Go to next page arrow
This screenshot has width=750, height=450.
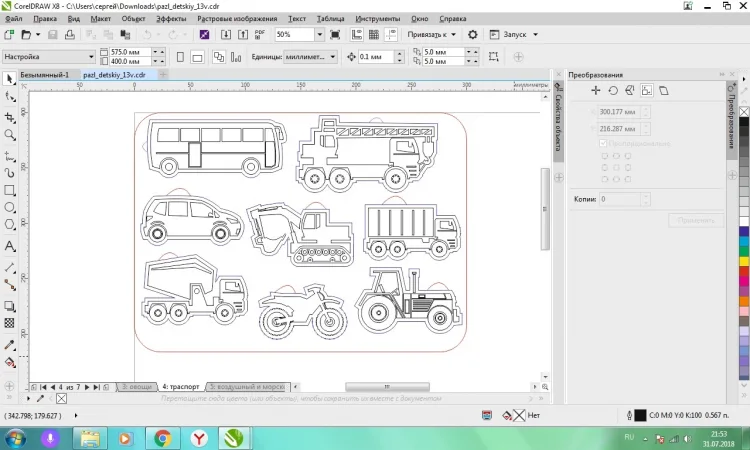point(87,387)
